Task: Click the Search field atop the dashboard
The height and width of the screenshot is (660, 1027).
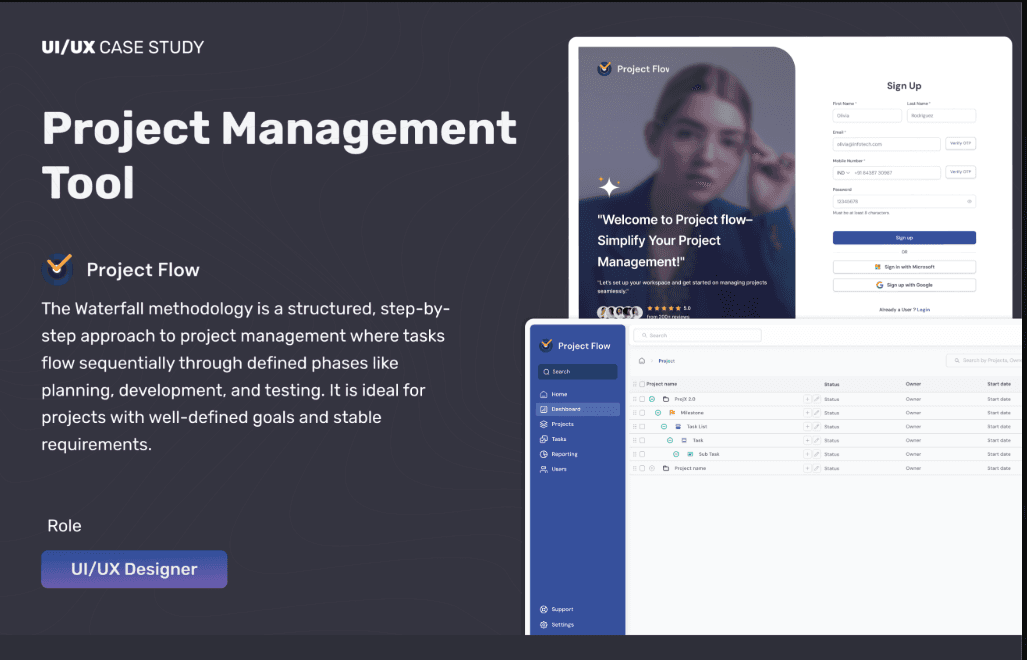Action: pyautogui.click(x=697, y=334)
